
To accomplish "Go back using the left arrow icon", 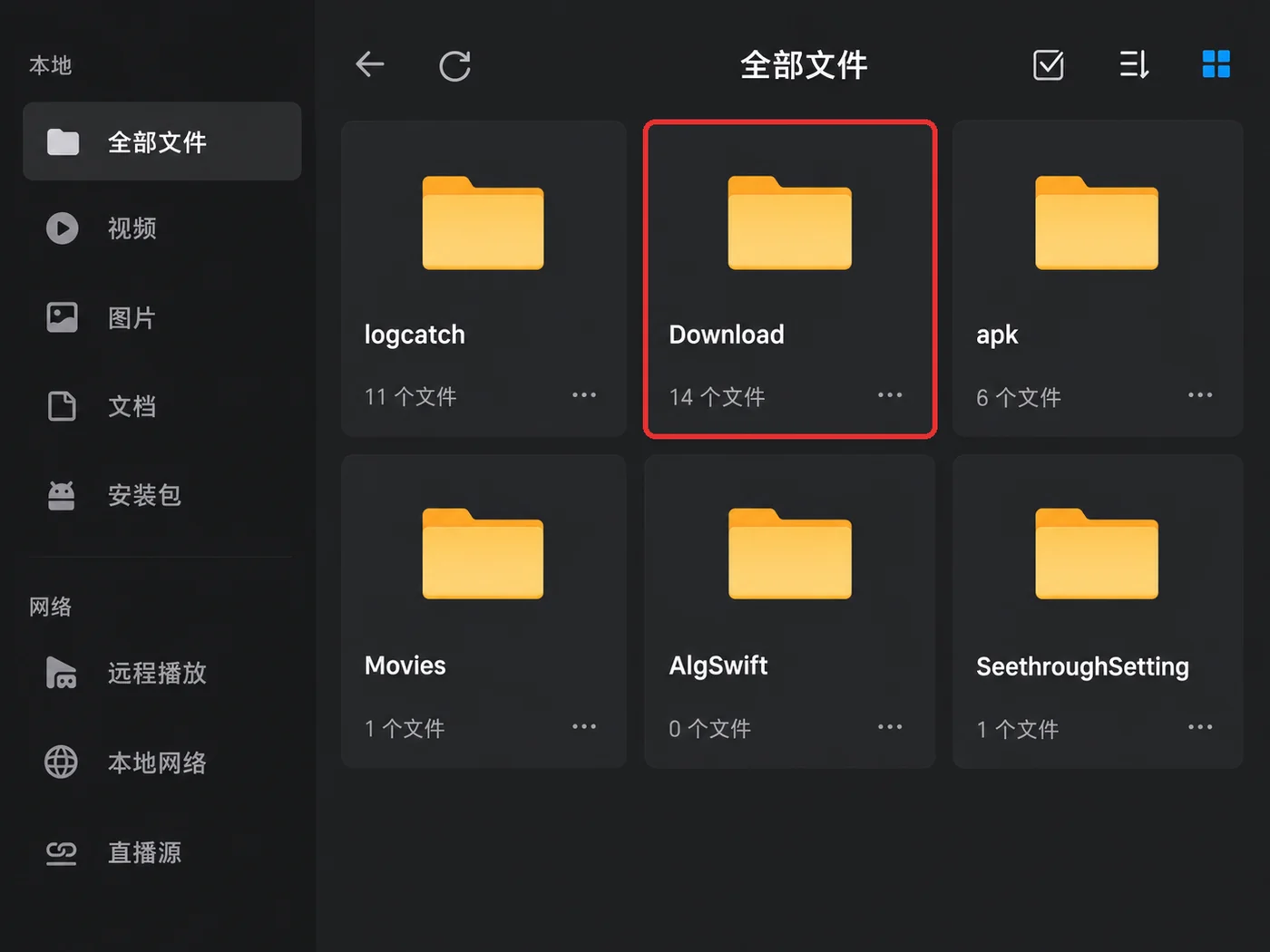I will [370, 64].
